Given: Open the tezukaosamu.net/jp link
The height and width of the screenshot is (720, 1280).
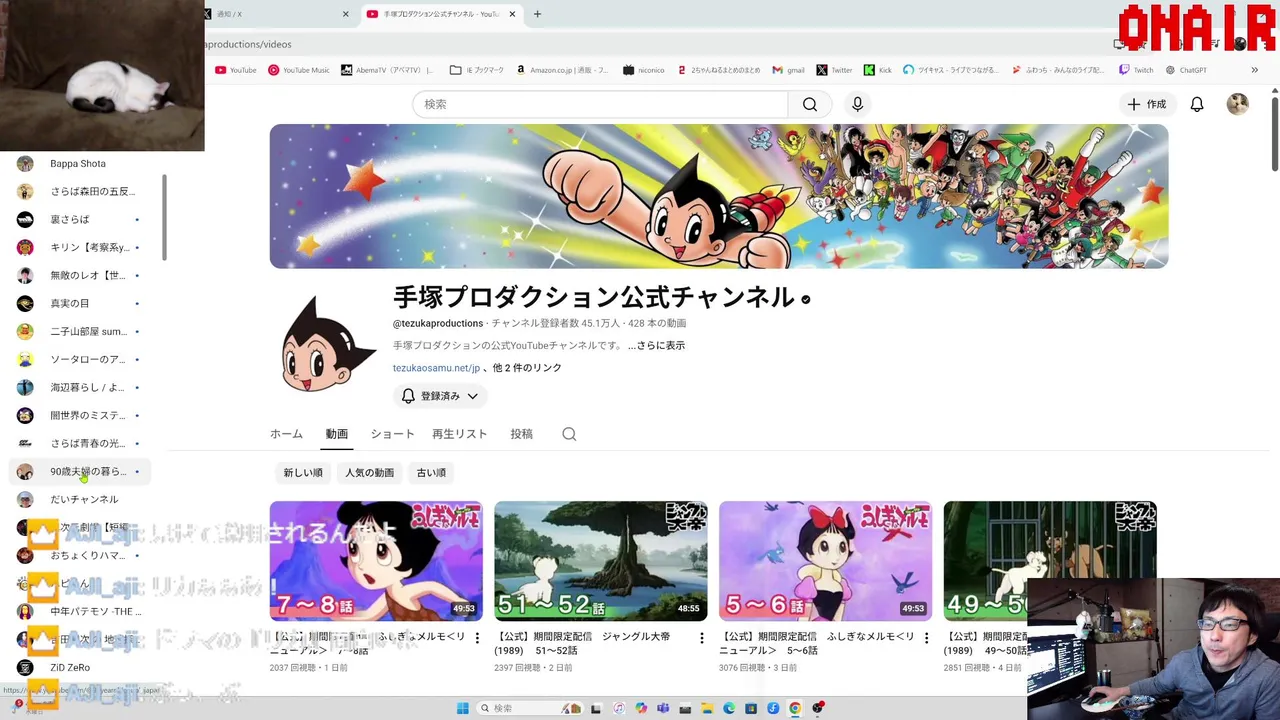Looking at the screenshot, I should tap(436, 368).
